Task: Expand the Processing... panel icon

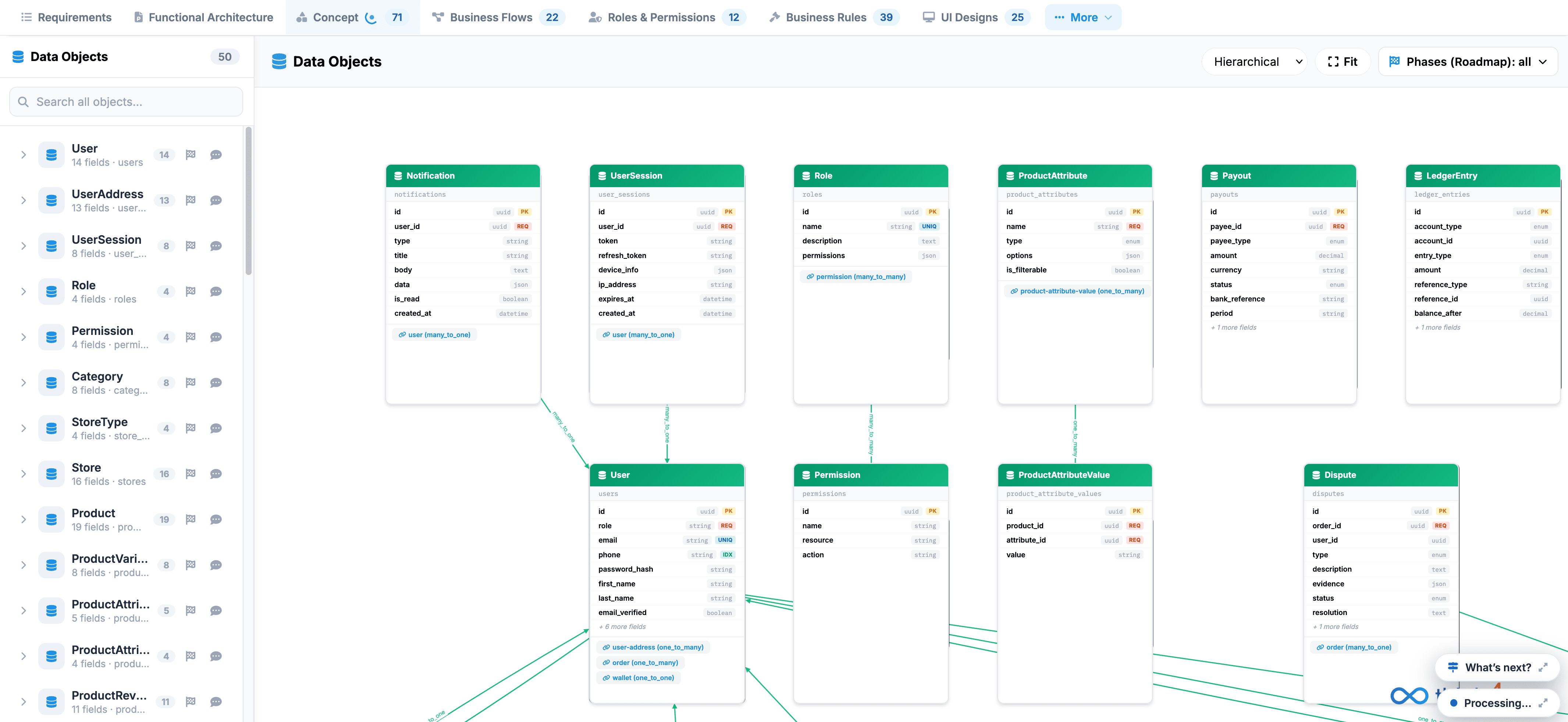Action: click(1542, 703)
